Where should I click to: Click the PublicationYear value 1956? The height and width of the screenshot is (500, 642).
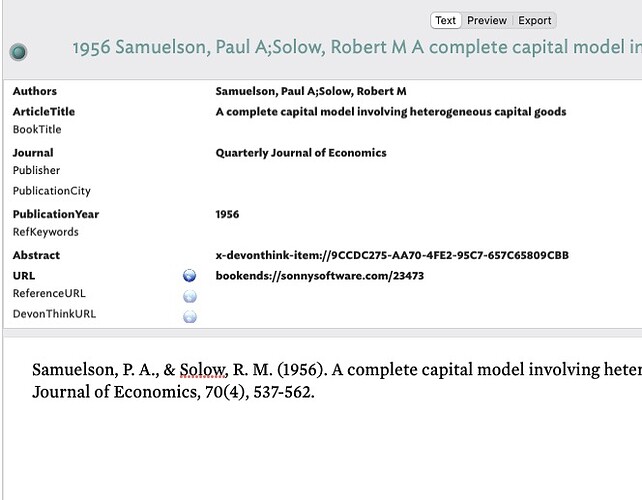[x=227, y=214]
